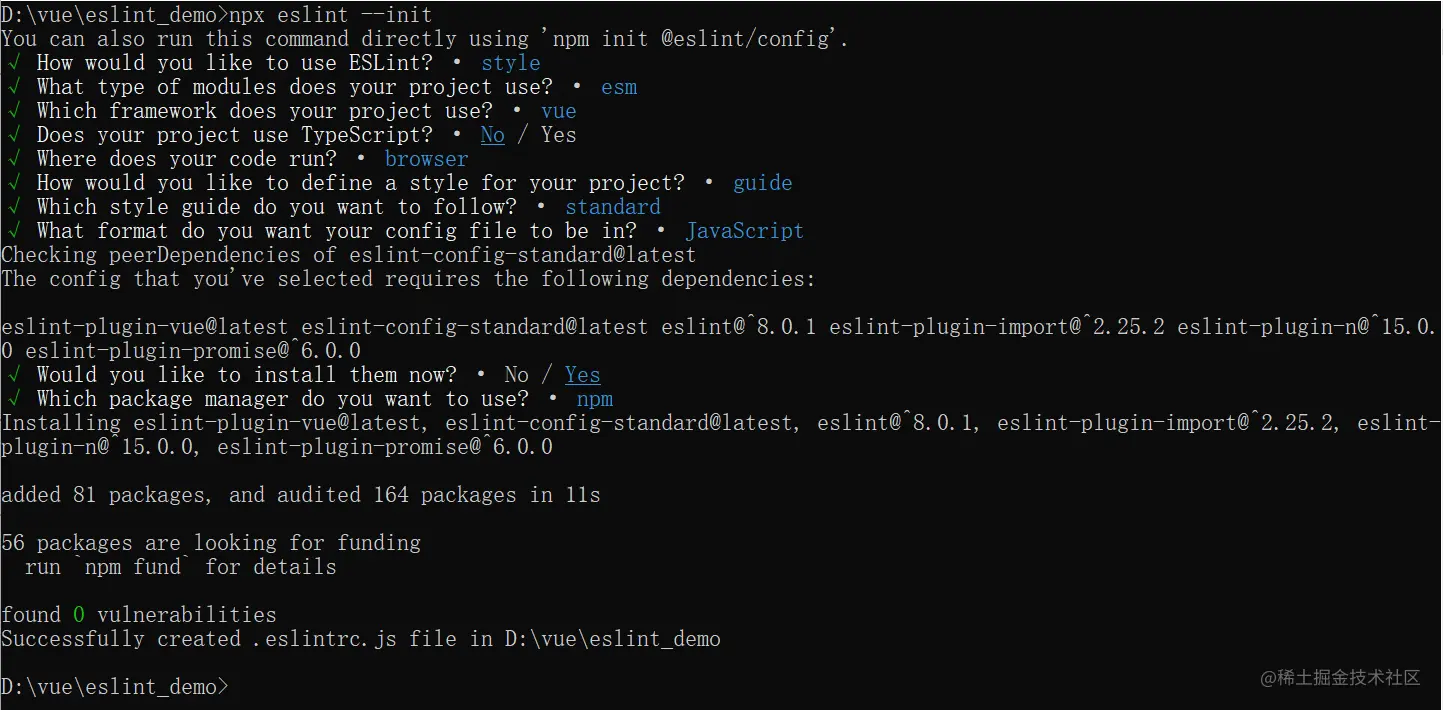Viewport: 1443px width, 710px height.
Task: Select underlined 'No' on the TypeScript question
Action: 493,135
